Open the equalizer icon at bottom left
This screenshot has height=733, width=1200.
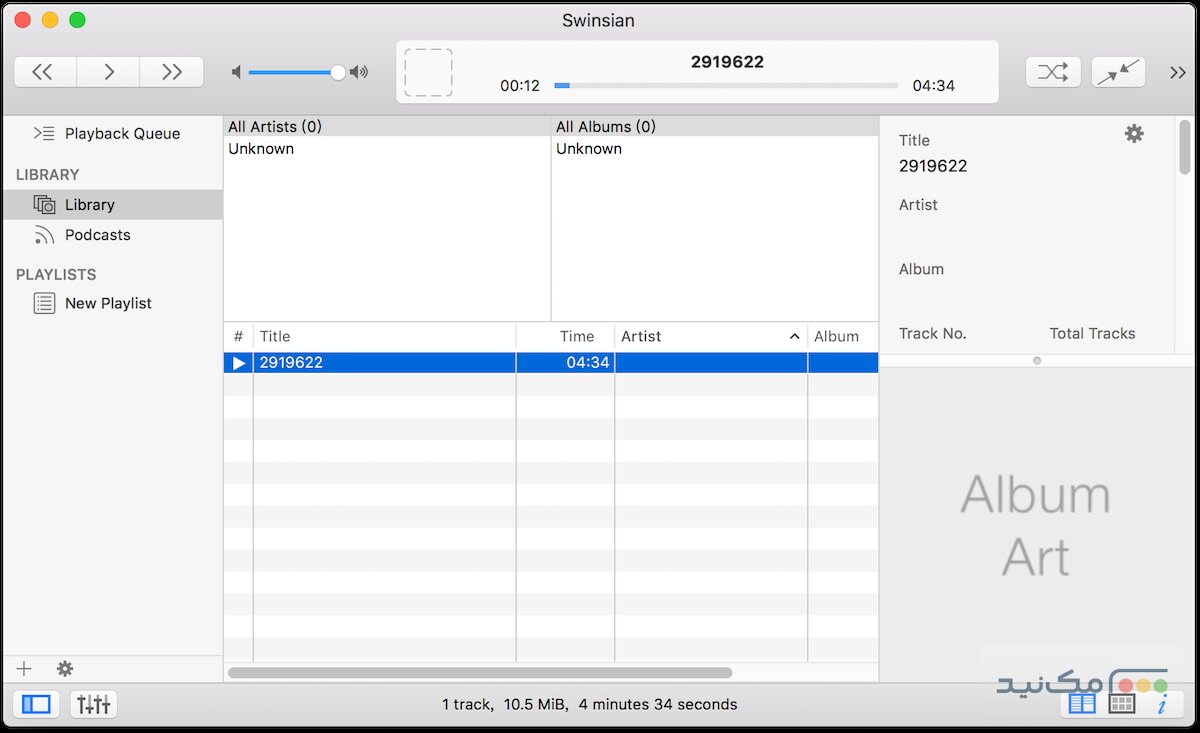[92, 704]
